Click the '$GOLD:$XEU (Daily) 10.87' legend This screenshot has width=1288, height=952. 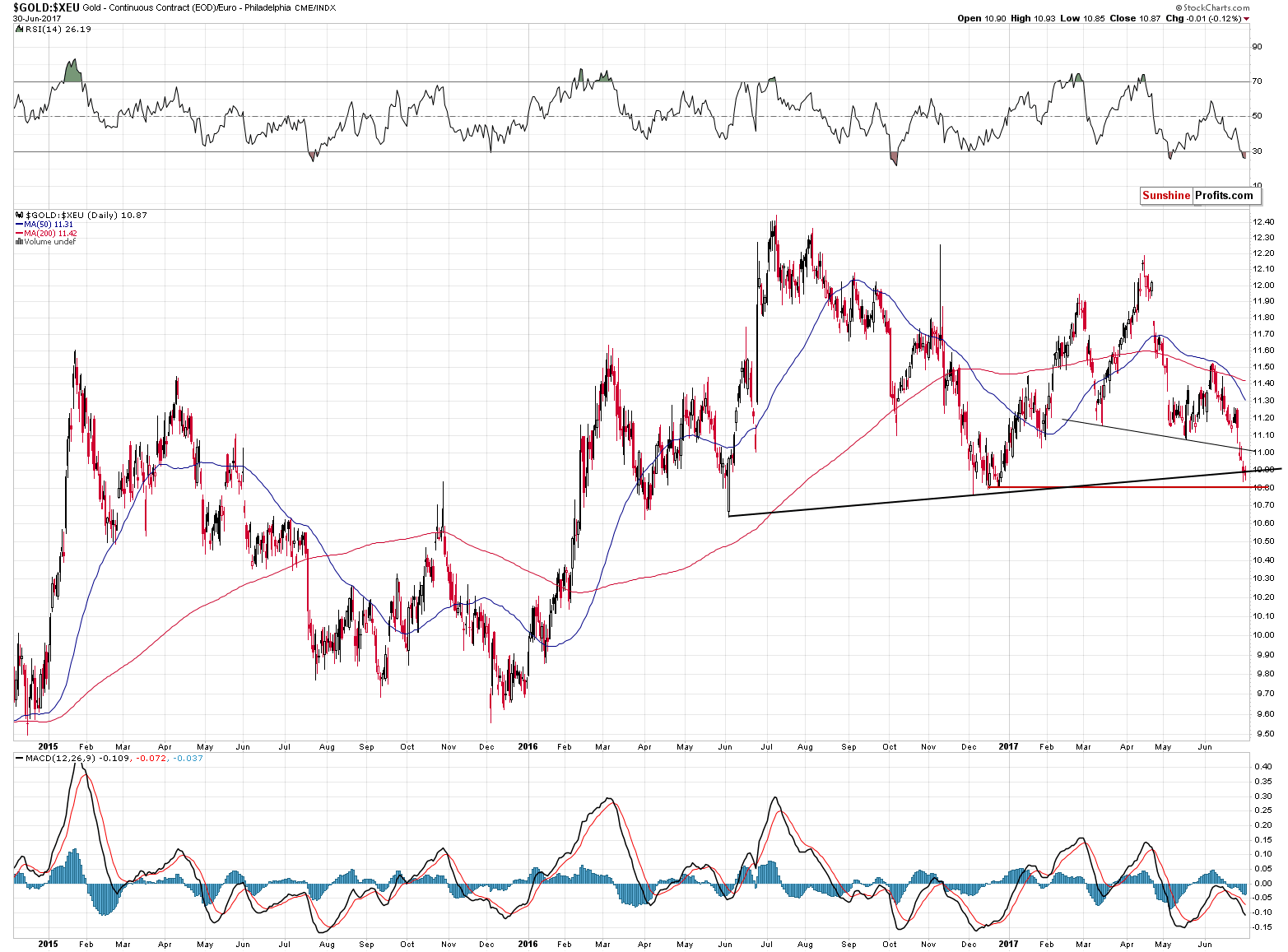click(x=86, y=215)
